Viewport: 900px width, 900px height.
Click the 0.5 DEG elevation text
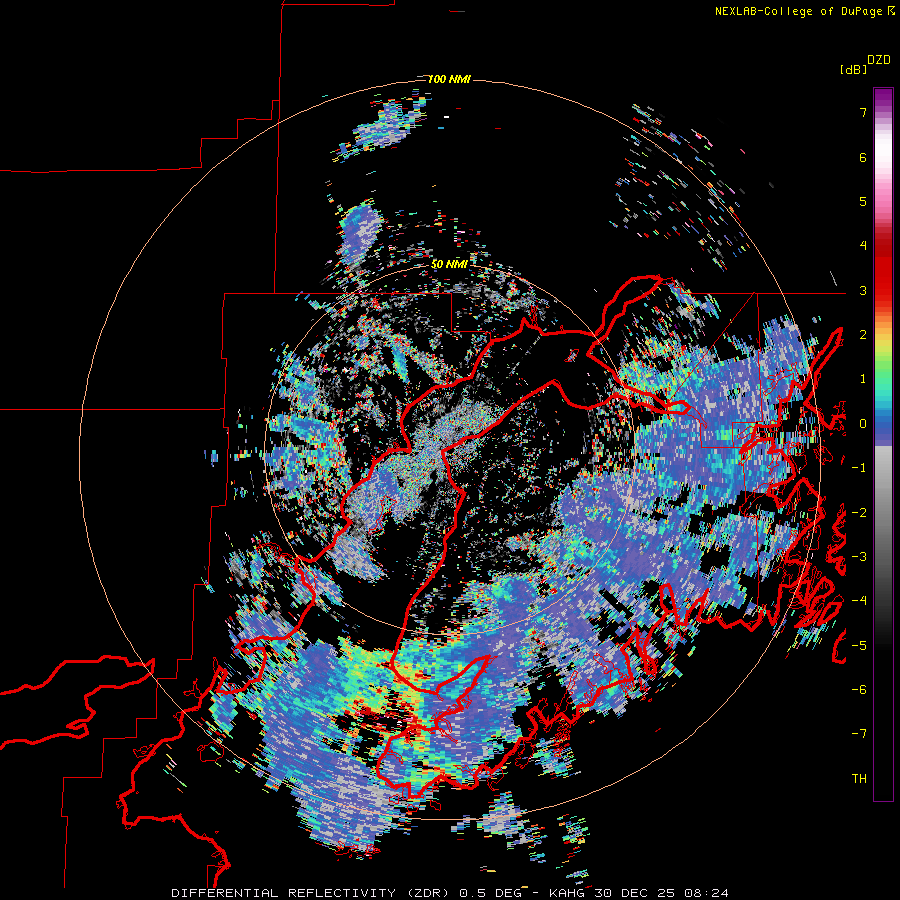pyautogui.click(x=491, y=893)
